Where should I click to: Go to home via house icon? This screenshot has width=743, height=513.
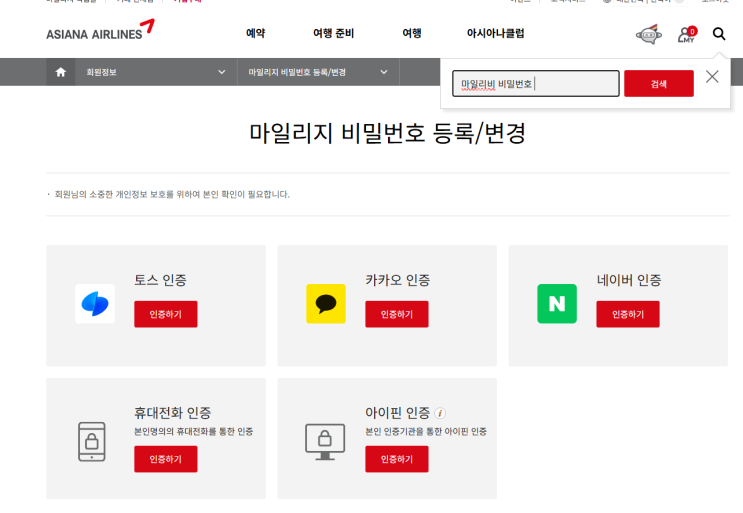coord(61,72)
